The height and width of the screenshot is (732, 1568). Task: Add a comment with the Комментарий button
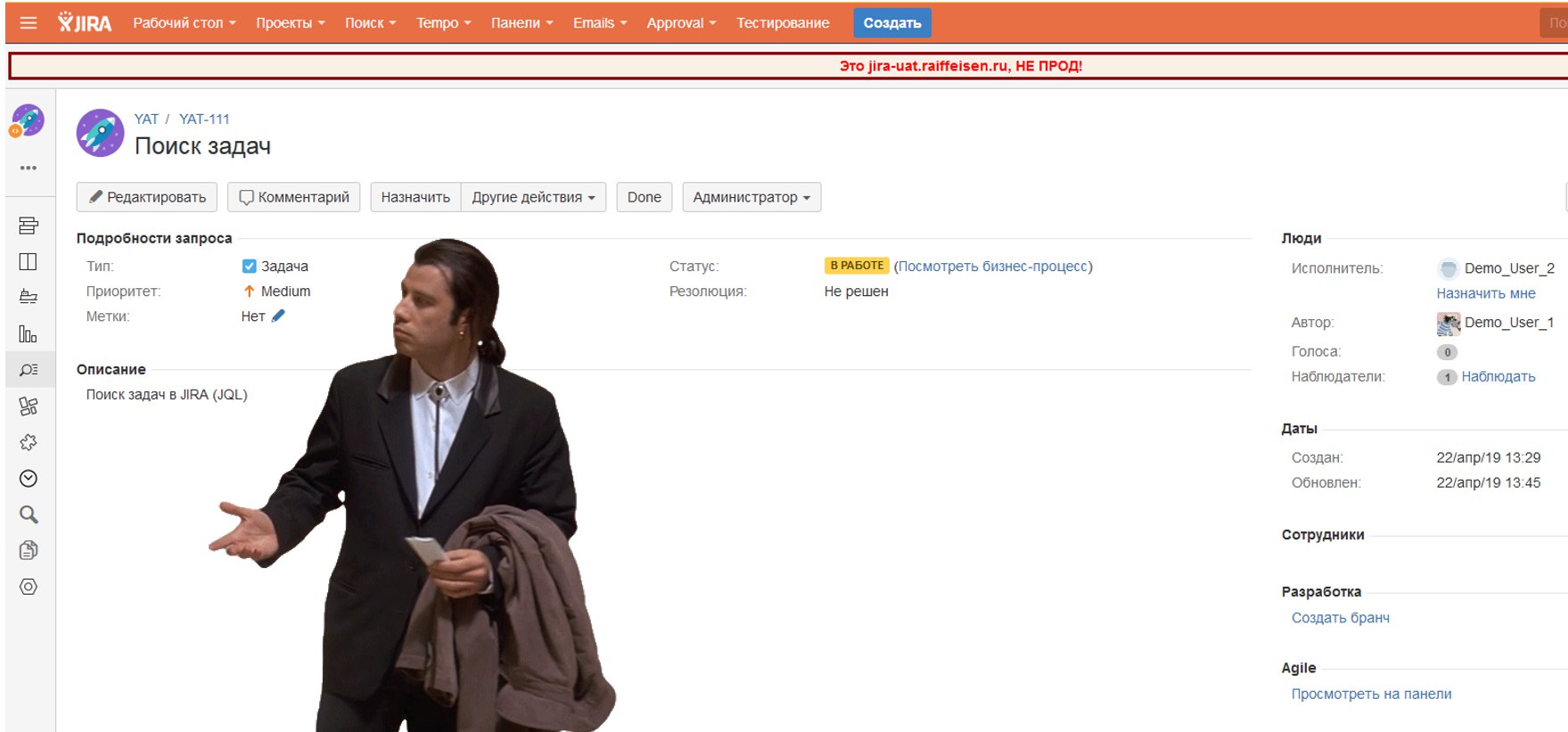coord(294,197)
